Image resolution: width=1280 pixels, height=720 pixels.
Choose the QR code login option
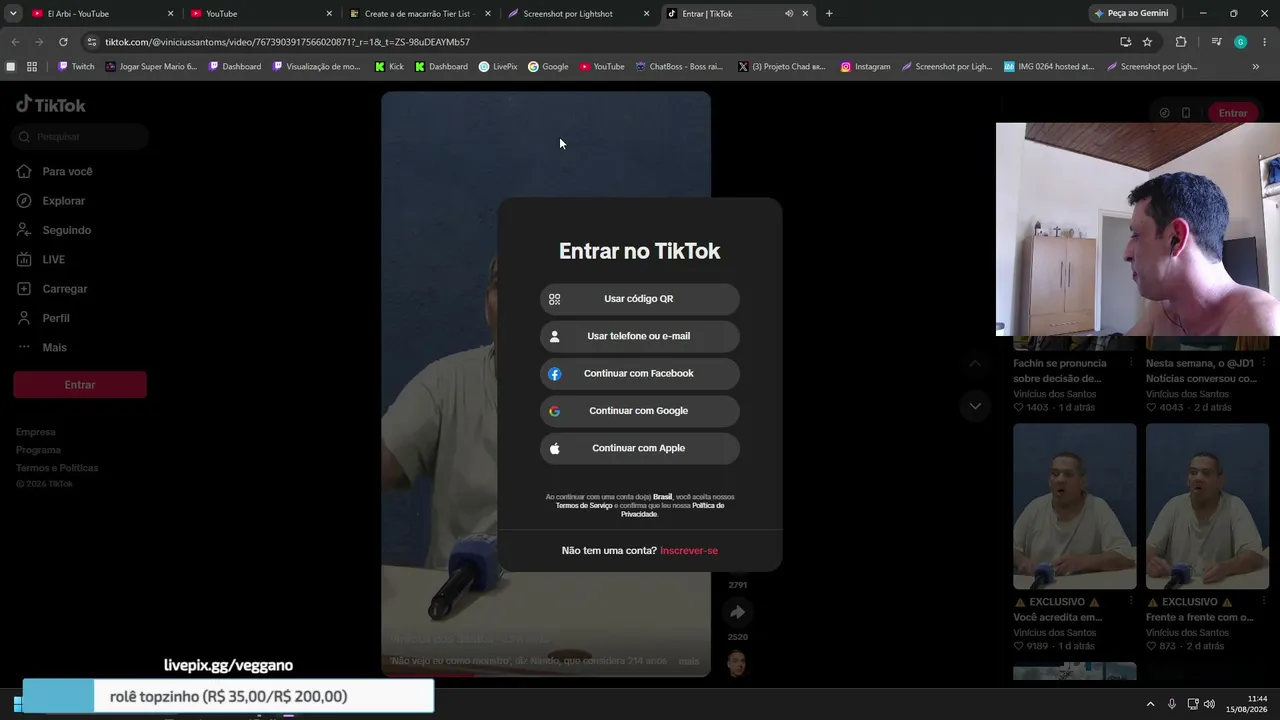640,299
